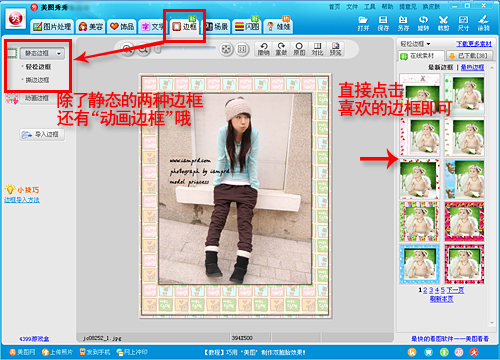Click the 保存 save icon
Image resolution: width=500 pixels, height=360 pixels.
tap(383, 23)
